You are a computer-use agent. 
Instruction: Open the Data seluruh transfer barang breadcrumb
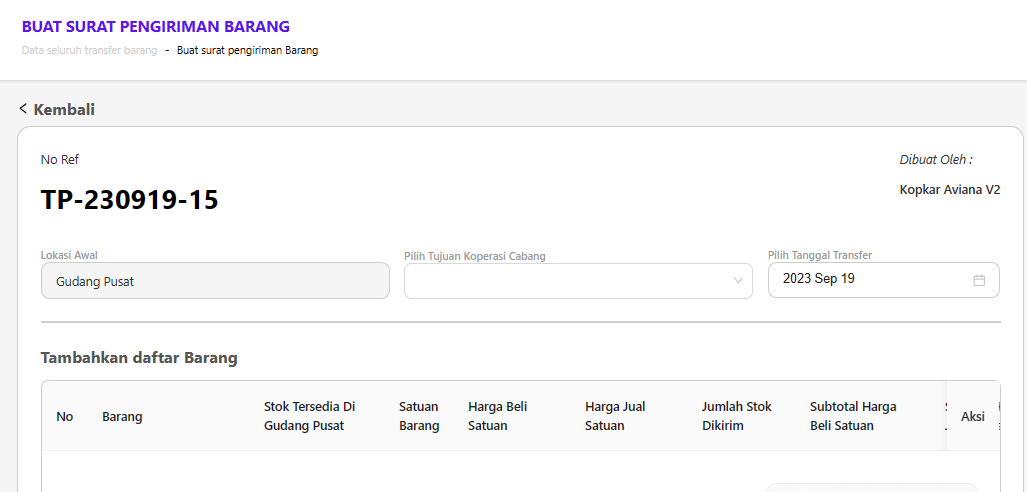(89, 50)
